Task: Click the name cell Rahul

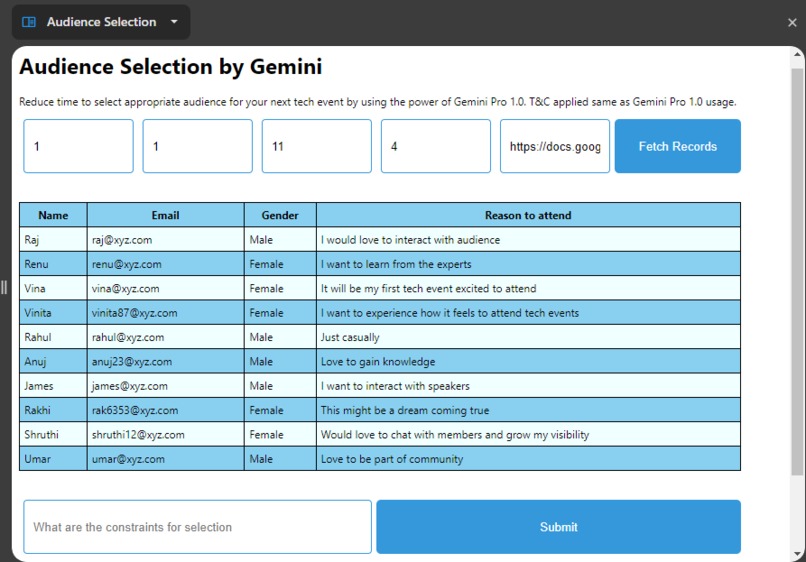Action: (53, 337)
